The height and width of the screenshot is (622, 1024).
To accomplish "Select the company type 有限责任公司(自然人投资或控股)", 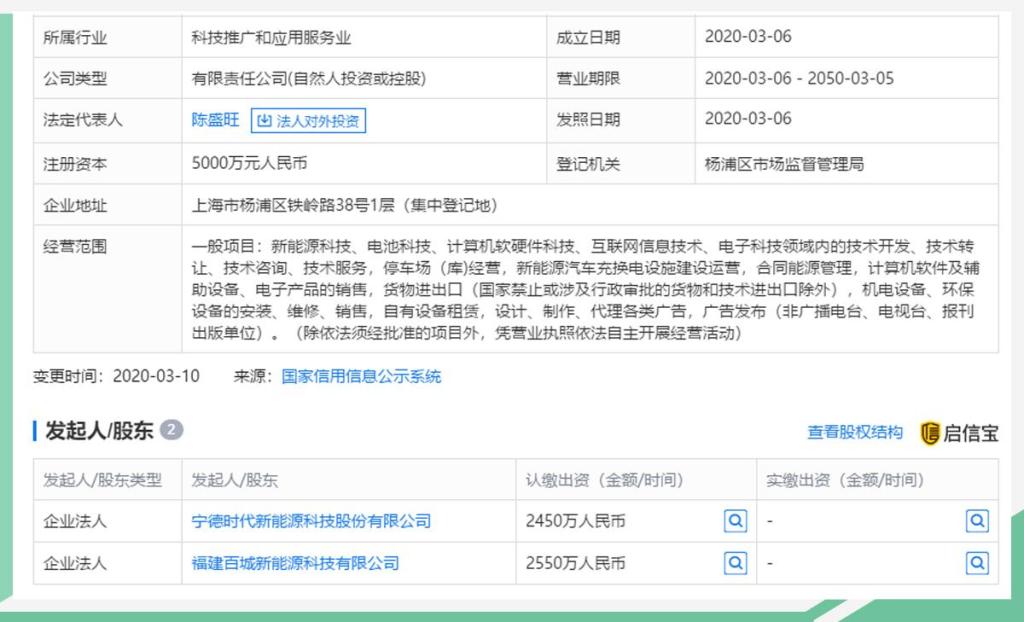I will (x=308, y=78).
